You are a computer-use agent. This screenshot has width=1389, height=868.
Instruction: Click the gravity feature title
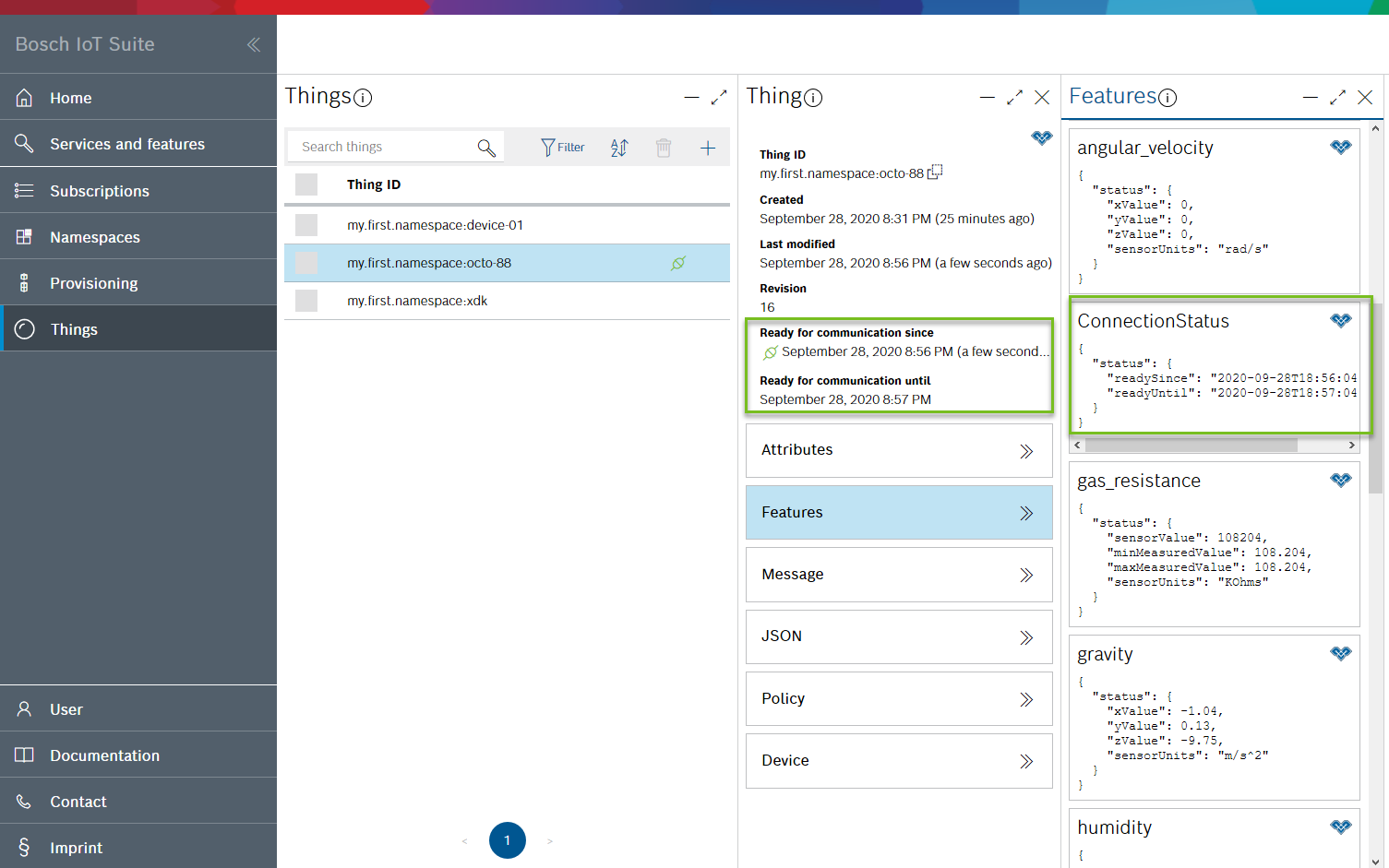pyautogui.click(x=1105, y=654)
